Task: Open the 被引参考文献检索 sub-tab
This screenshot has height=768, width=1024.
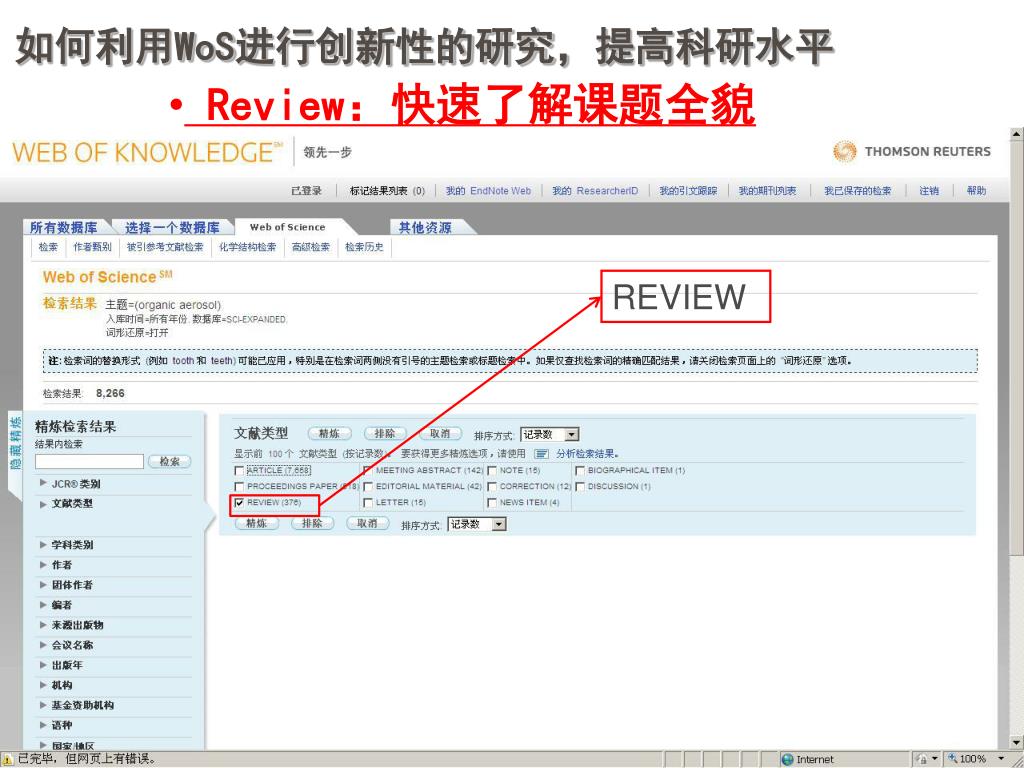Action: click(165, 247)
